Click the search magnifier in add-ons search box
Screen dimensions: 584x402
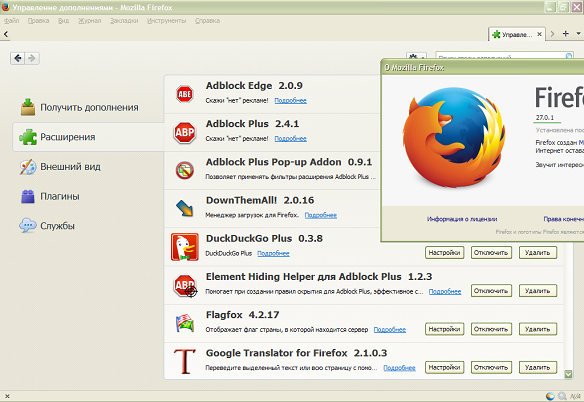569,56
